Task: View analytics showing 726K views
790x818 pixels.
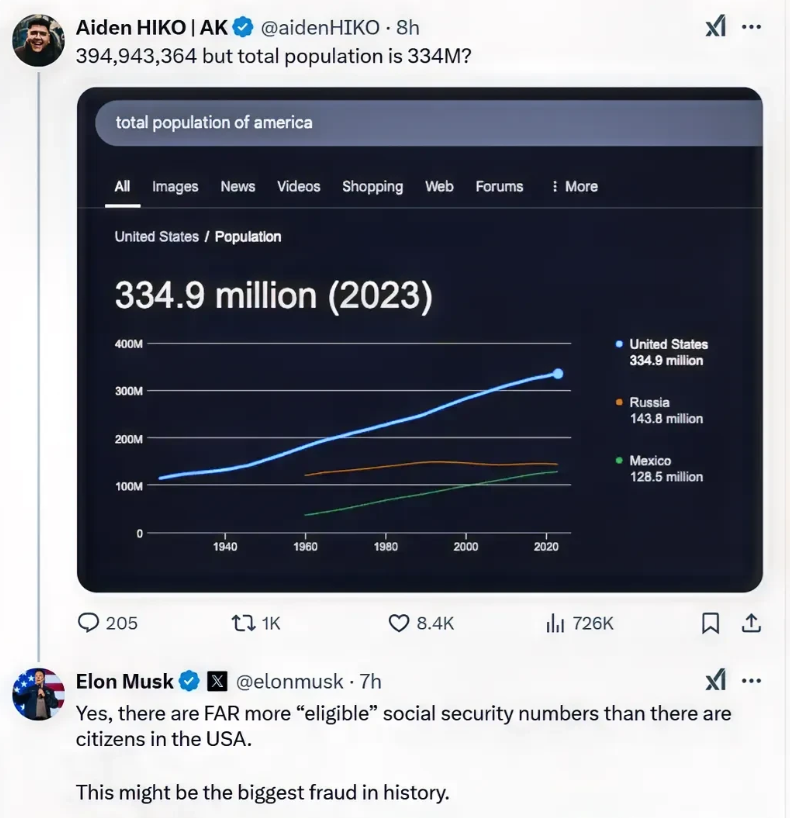Action: [x=556, y=623]
